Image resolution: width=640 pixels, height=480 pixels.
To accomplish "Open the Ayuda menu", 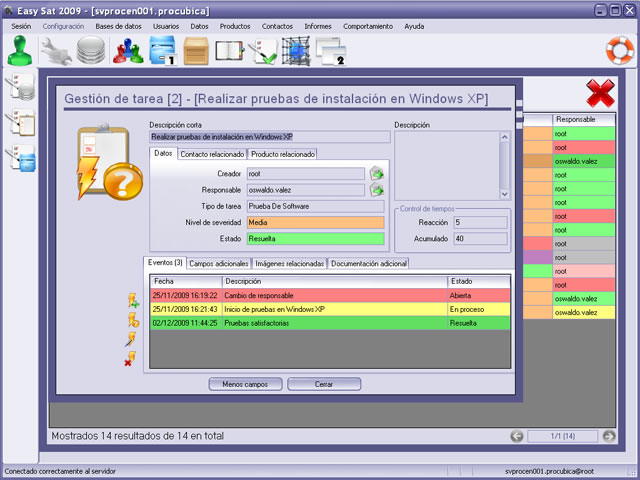I will click(414, 27).
